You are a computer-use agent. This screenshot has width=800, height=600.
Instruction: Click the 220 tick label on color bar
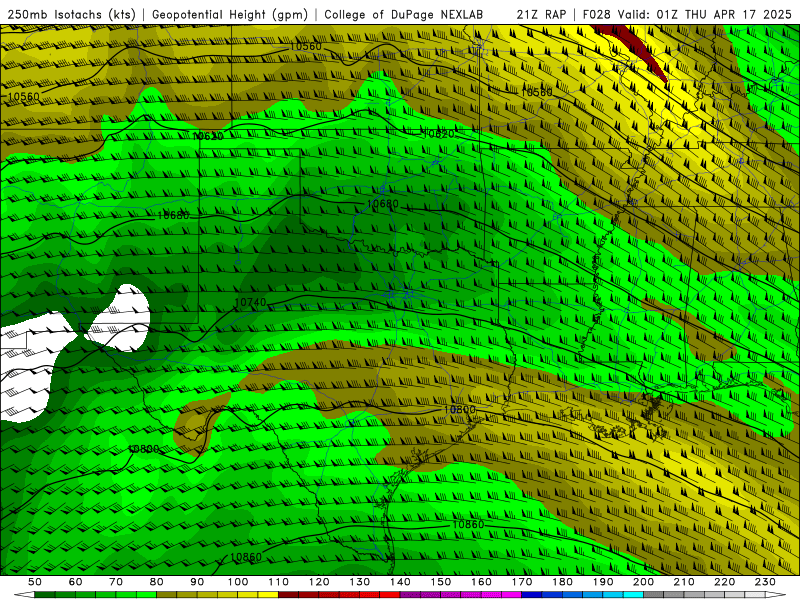pyautogui.click(x=725, y=582)
